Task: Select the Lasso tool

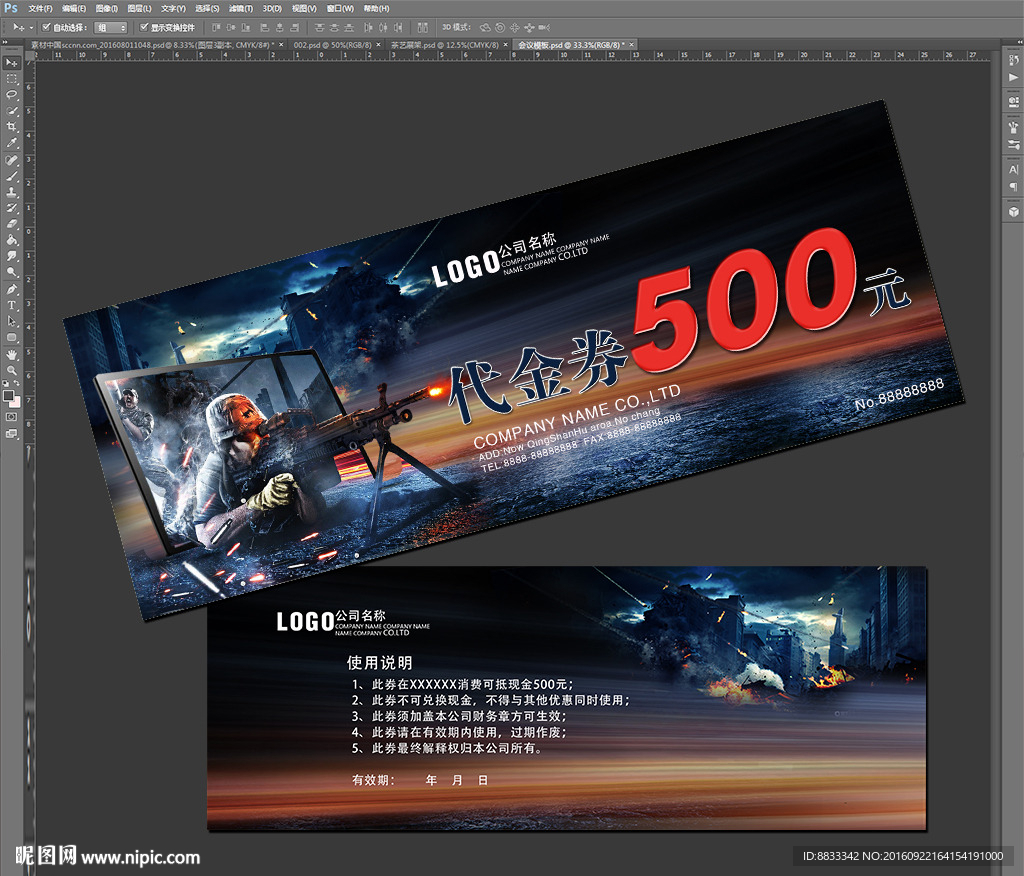Action: [12, 95]
